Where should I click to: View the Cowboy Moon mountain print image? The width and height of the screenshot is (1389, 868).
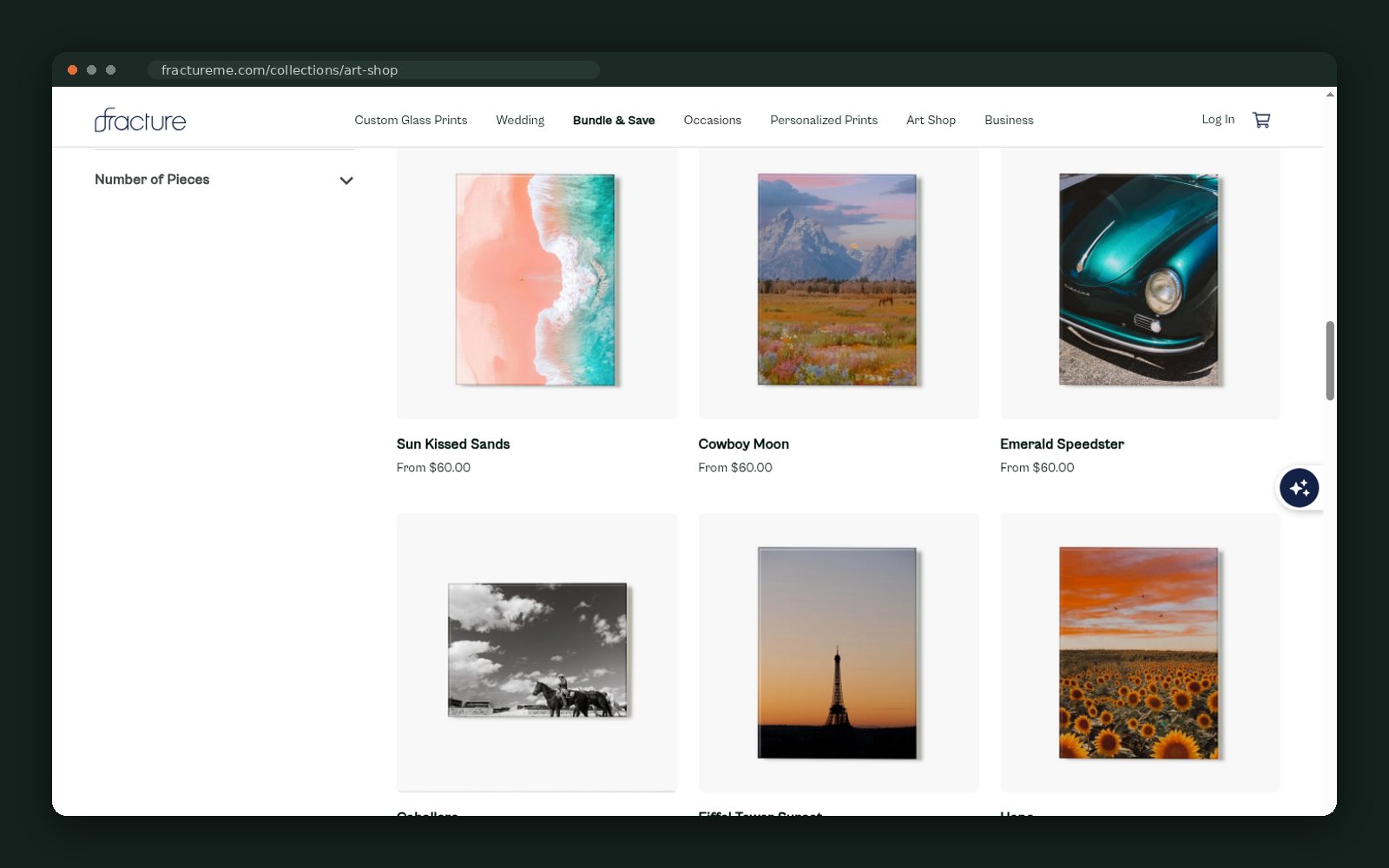pos(838,279)
